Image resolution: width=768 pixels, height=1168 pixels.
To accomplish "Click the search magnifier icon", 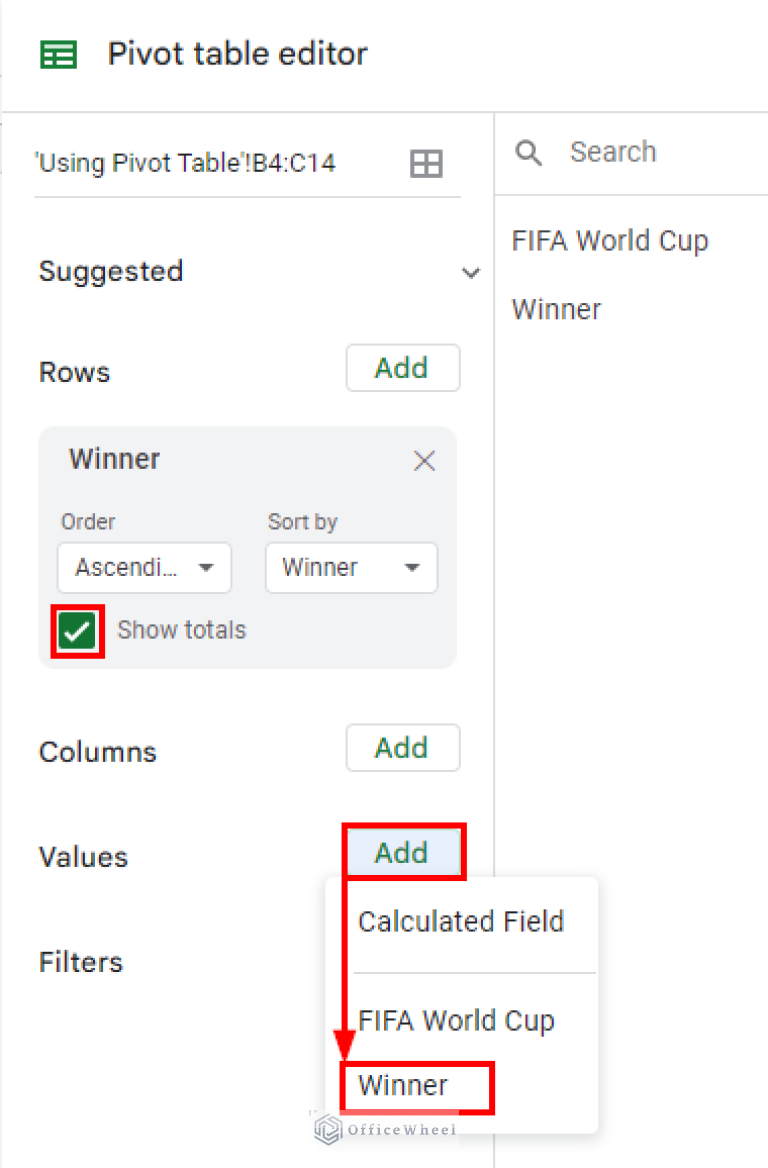I will (529, 152).
